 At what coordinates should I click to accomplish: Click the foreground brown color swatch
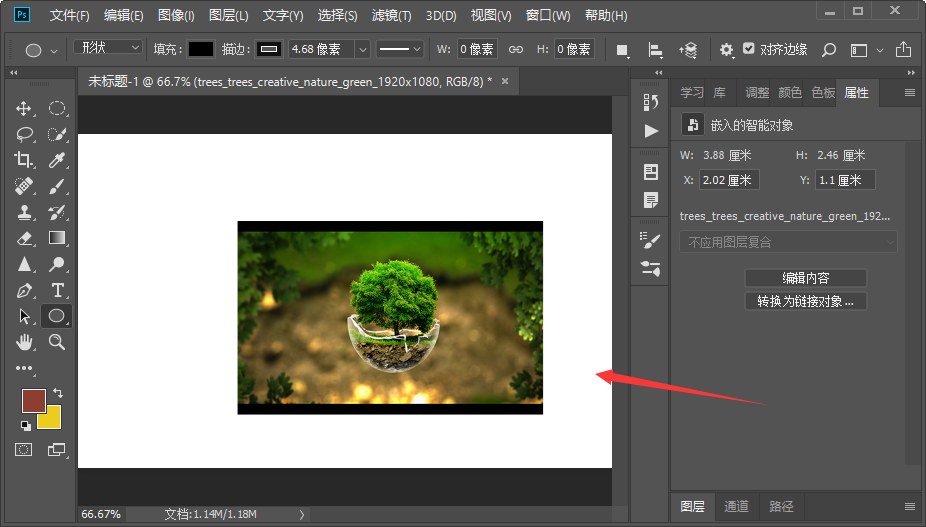point(34,401)
